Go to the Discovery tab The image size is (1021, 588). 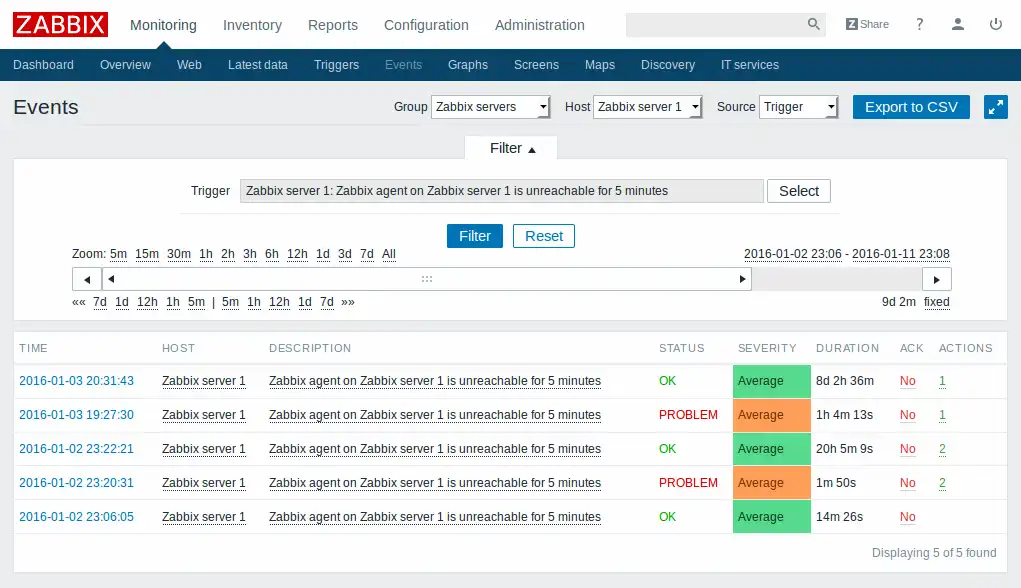(x=667, y=64)
